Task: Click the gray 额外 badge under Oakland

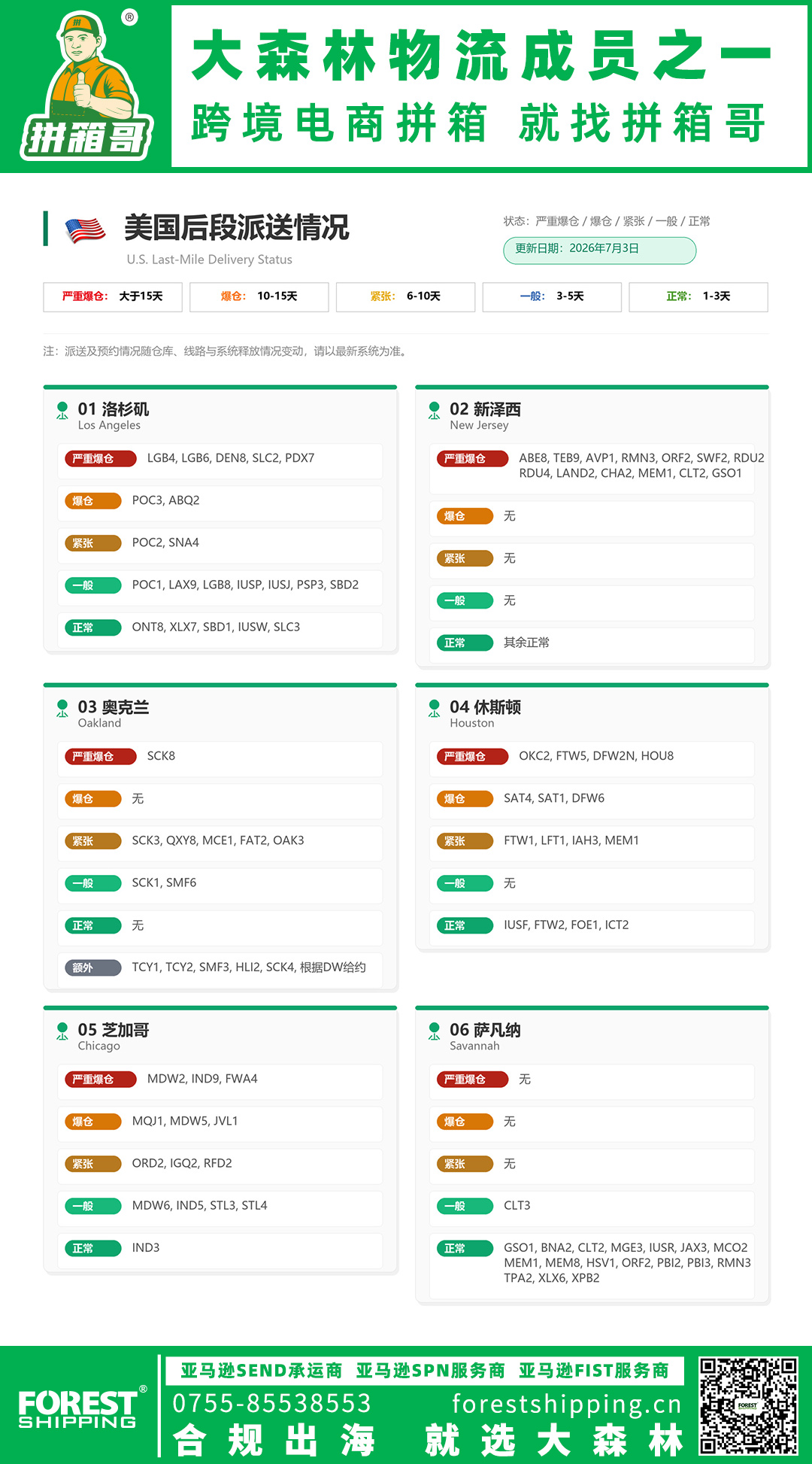Action: (92, 967)
